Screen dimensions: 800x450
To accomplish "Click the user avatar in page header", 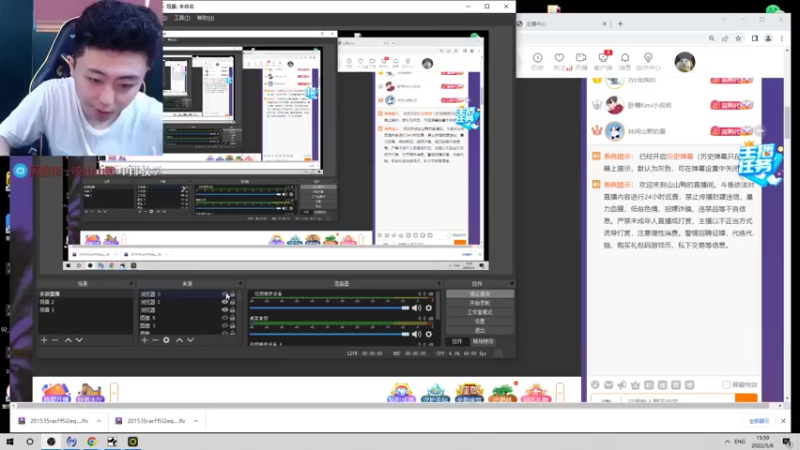I will (x=685, y=62).
